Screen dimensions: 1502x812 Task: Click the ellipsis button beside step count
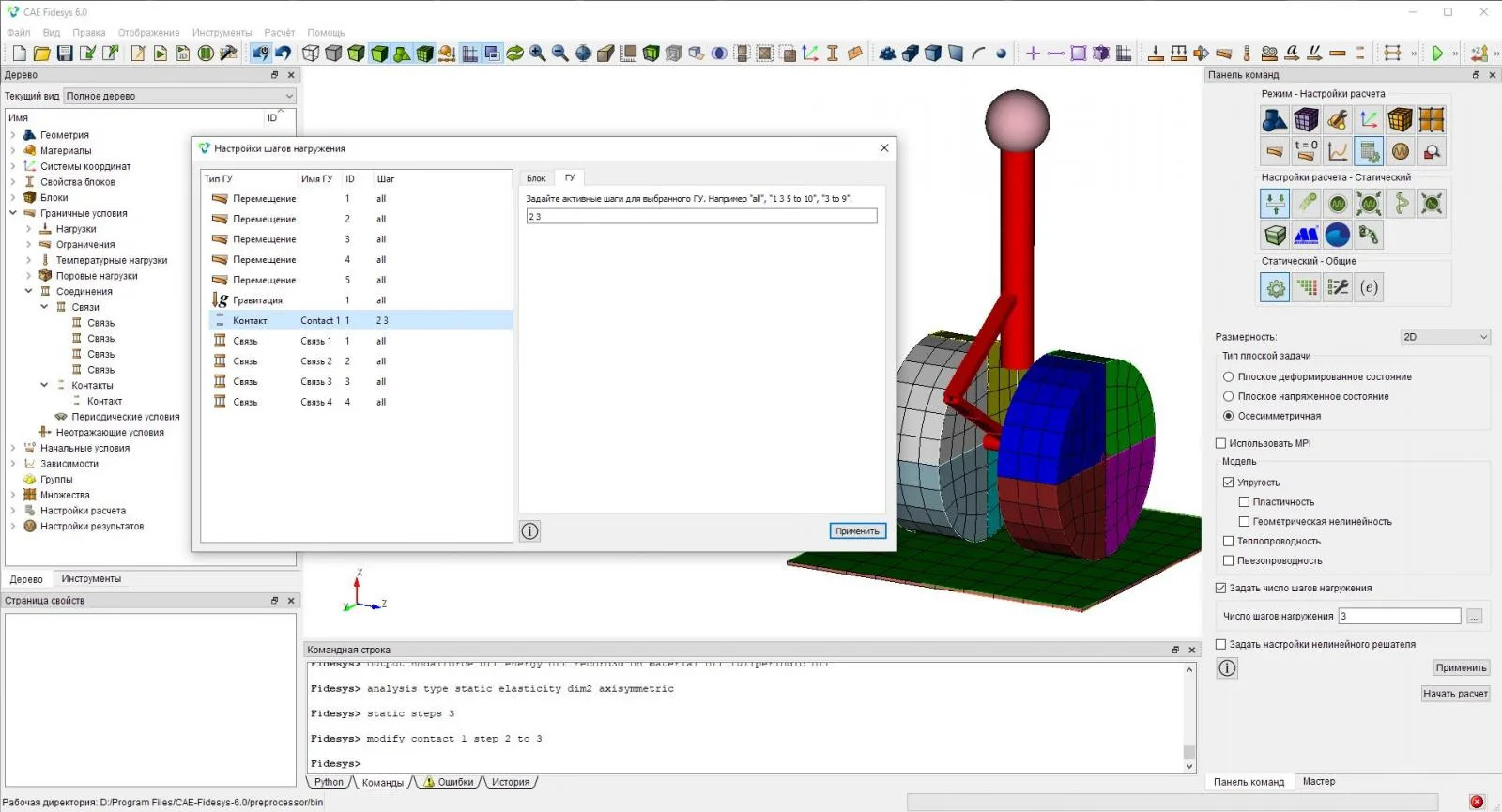[x=1474, y=617]
